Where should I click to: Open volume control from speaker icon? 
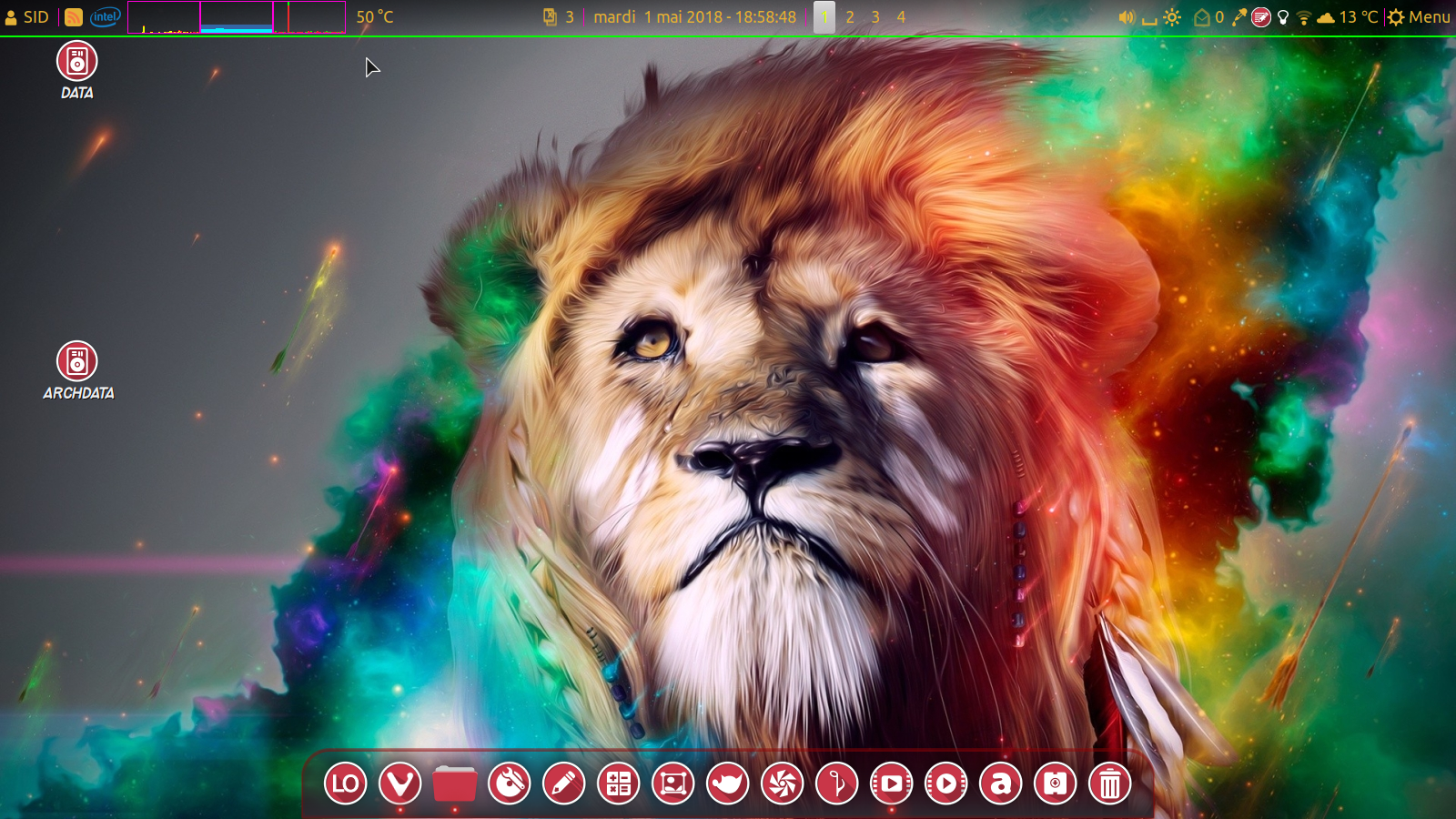(x=1127, y=17)
